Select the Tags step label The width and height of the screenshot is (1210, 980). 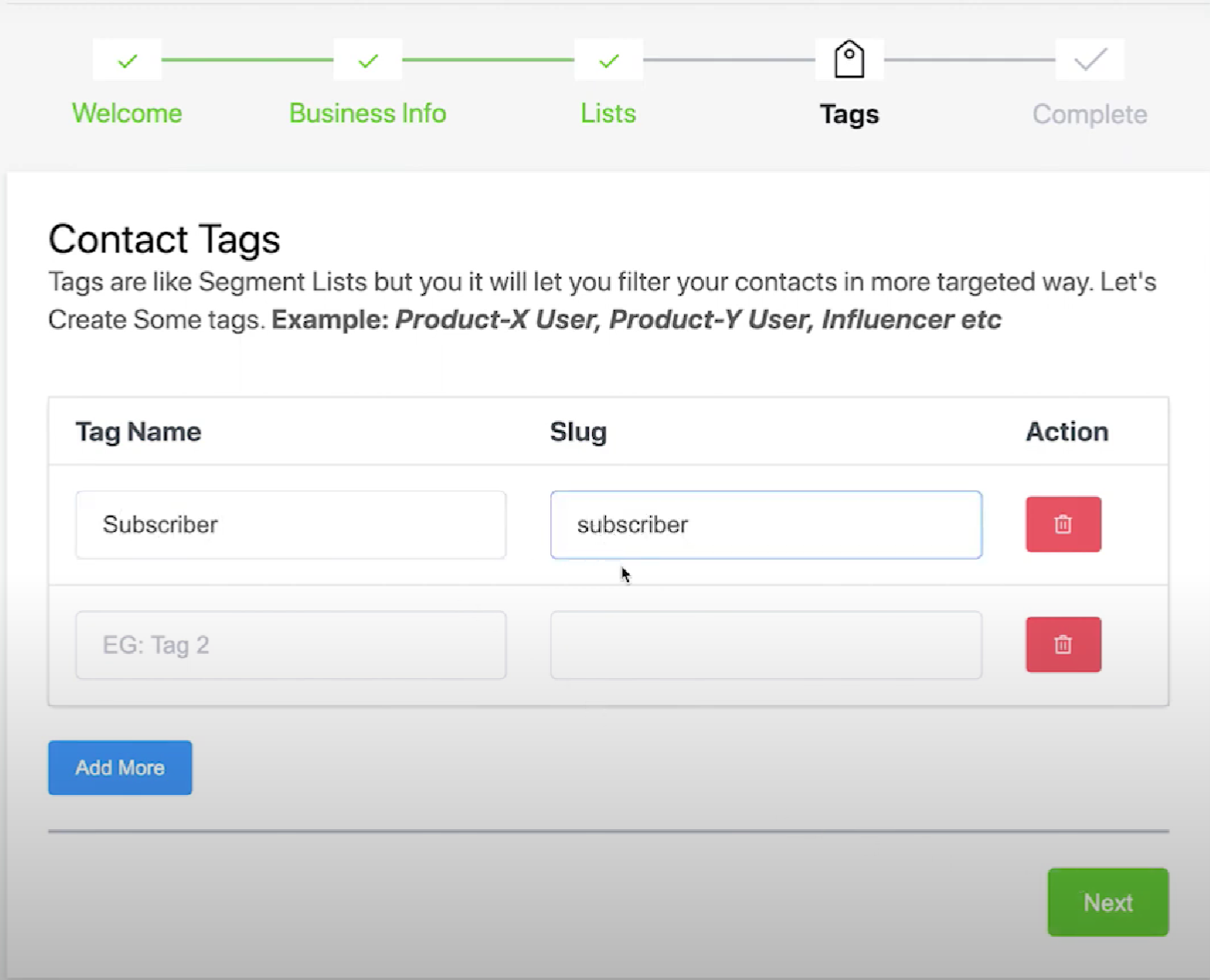coord(849,114)
